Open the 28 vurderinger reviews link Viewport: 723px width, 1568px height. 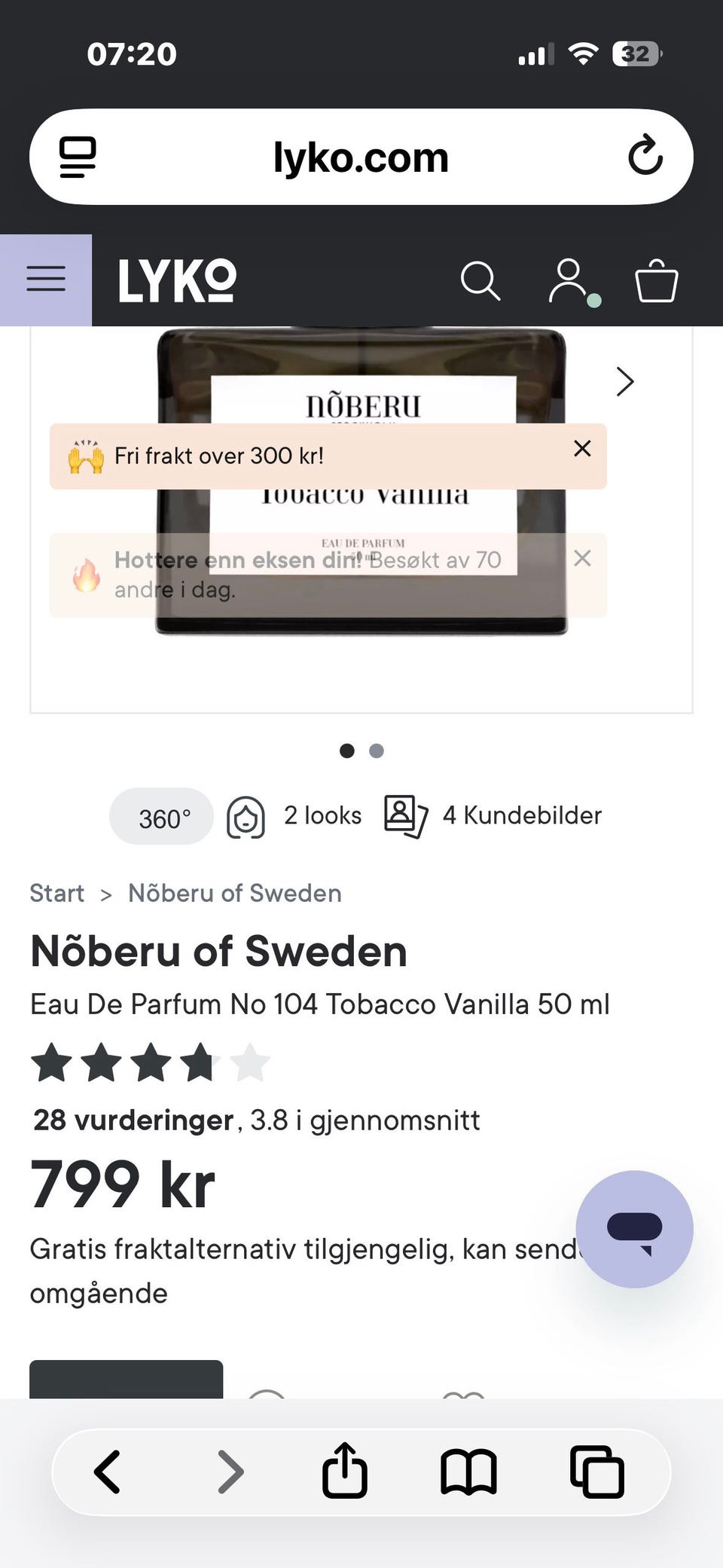pos(133,1120)
